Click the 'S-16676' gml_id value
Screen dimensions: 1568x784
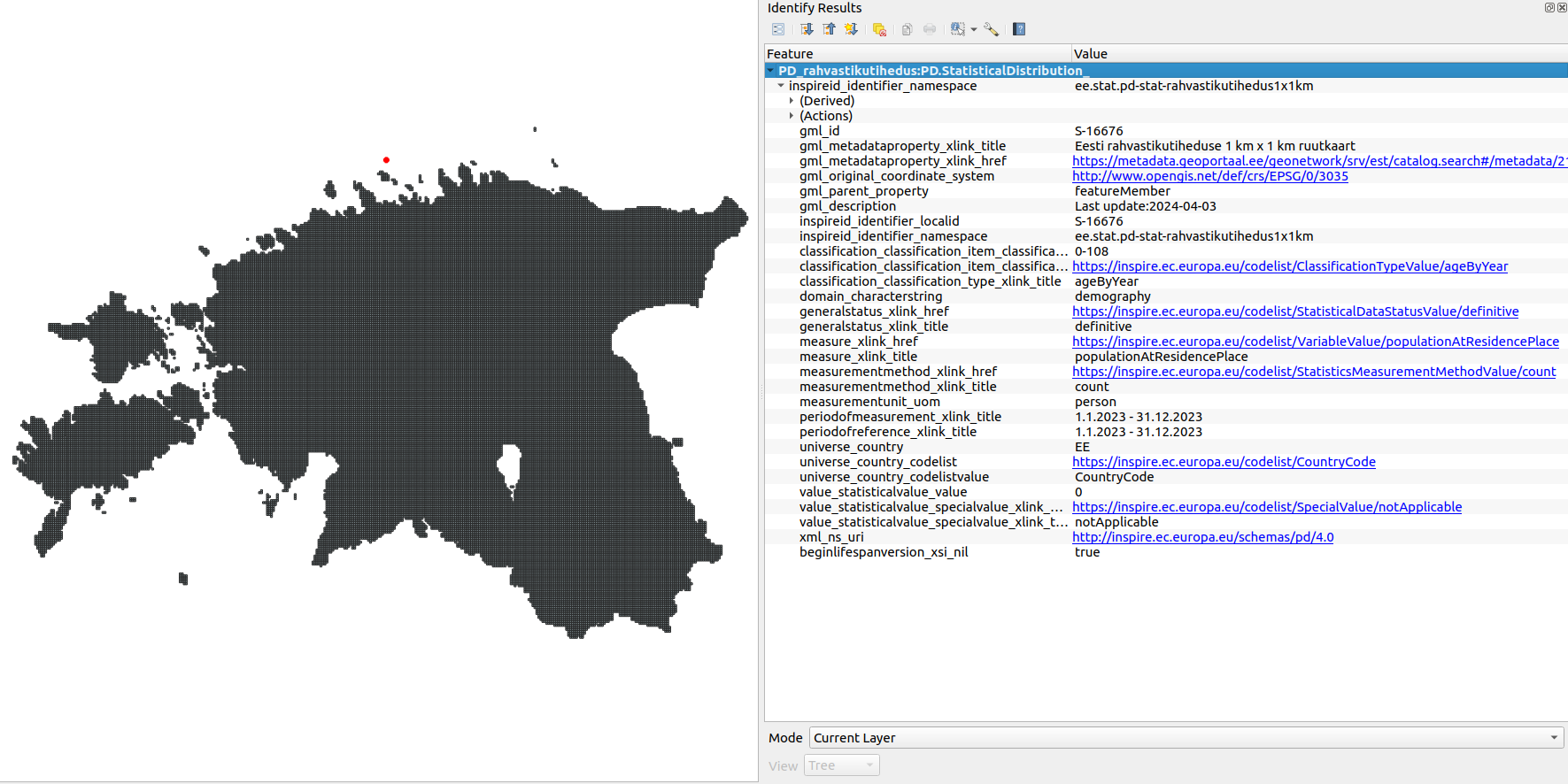click(x=1099, y=131)
